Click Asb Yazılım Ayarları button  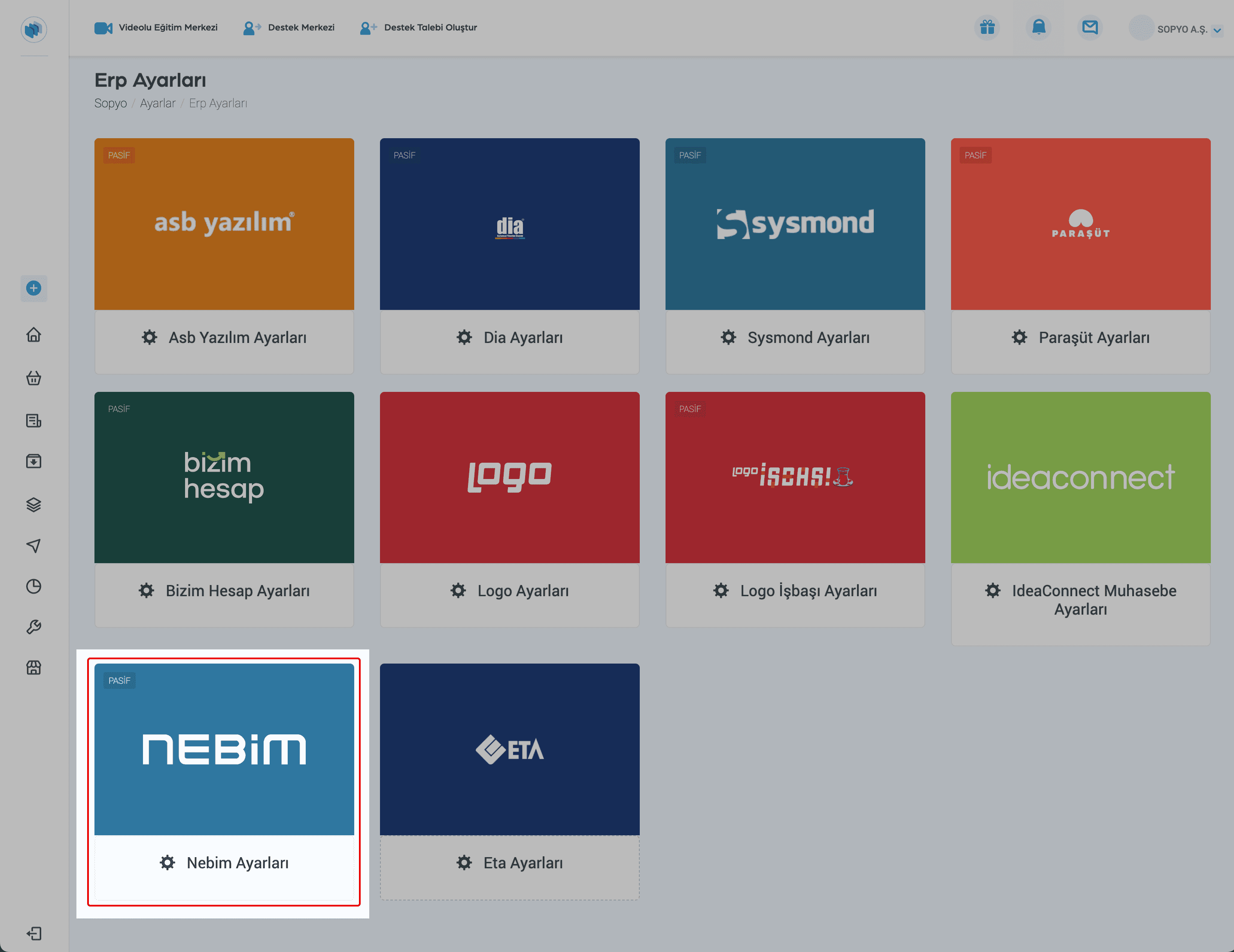tap(224, 338)
